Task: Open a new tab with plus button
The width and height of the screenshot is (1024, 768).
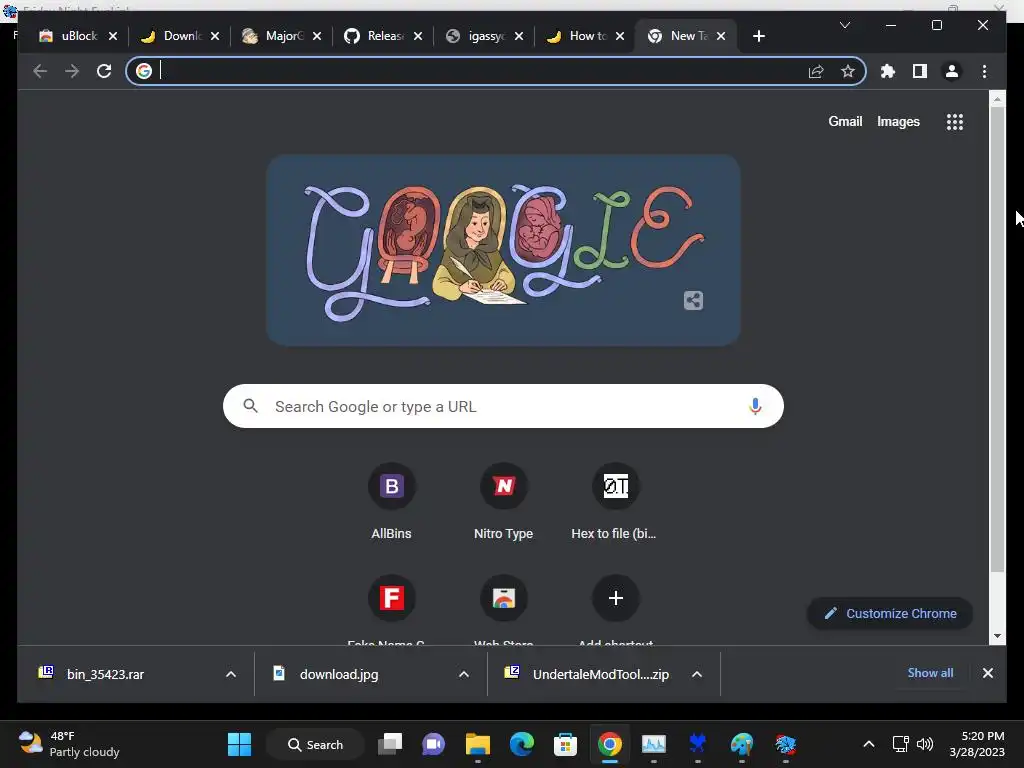Action: 758,36
